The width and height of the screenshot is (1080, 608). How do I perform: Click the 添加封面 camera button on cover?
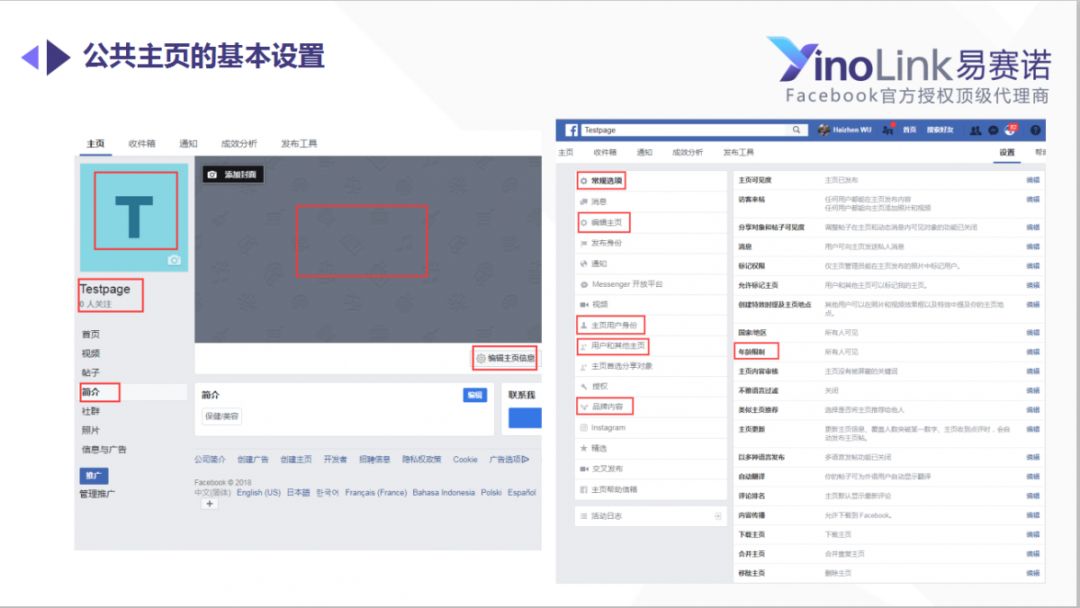click(x=233, y=174)
